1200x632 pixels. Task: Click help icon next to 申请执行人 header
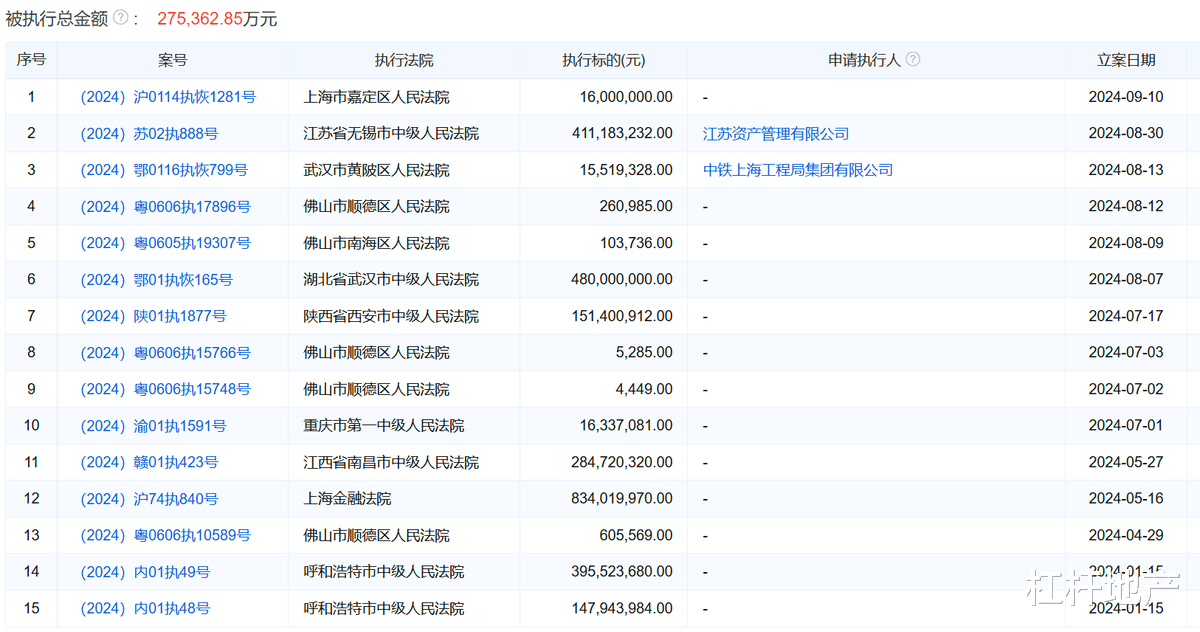click(912, 60)
